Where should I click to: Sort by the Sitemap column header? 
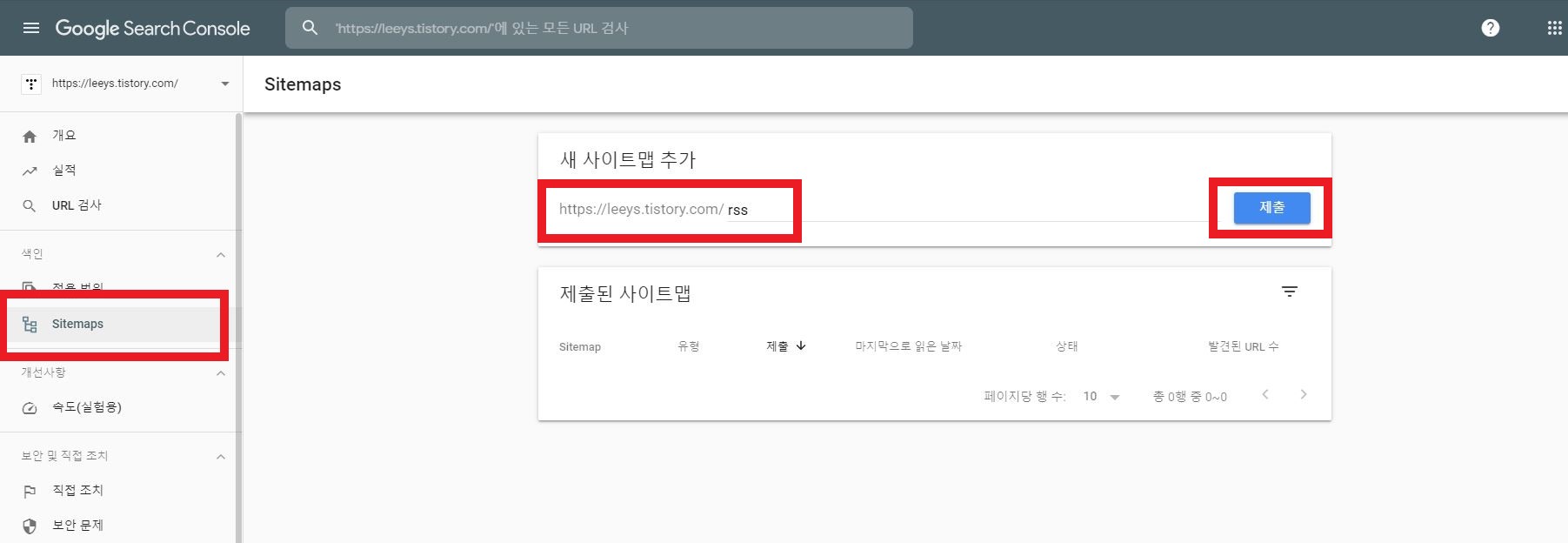tap(580, 346)
